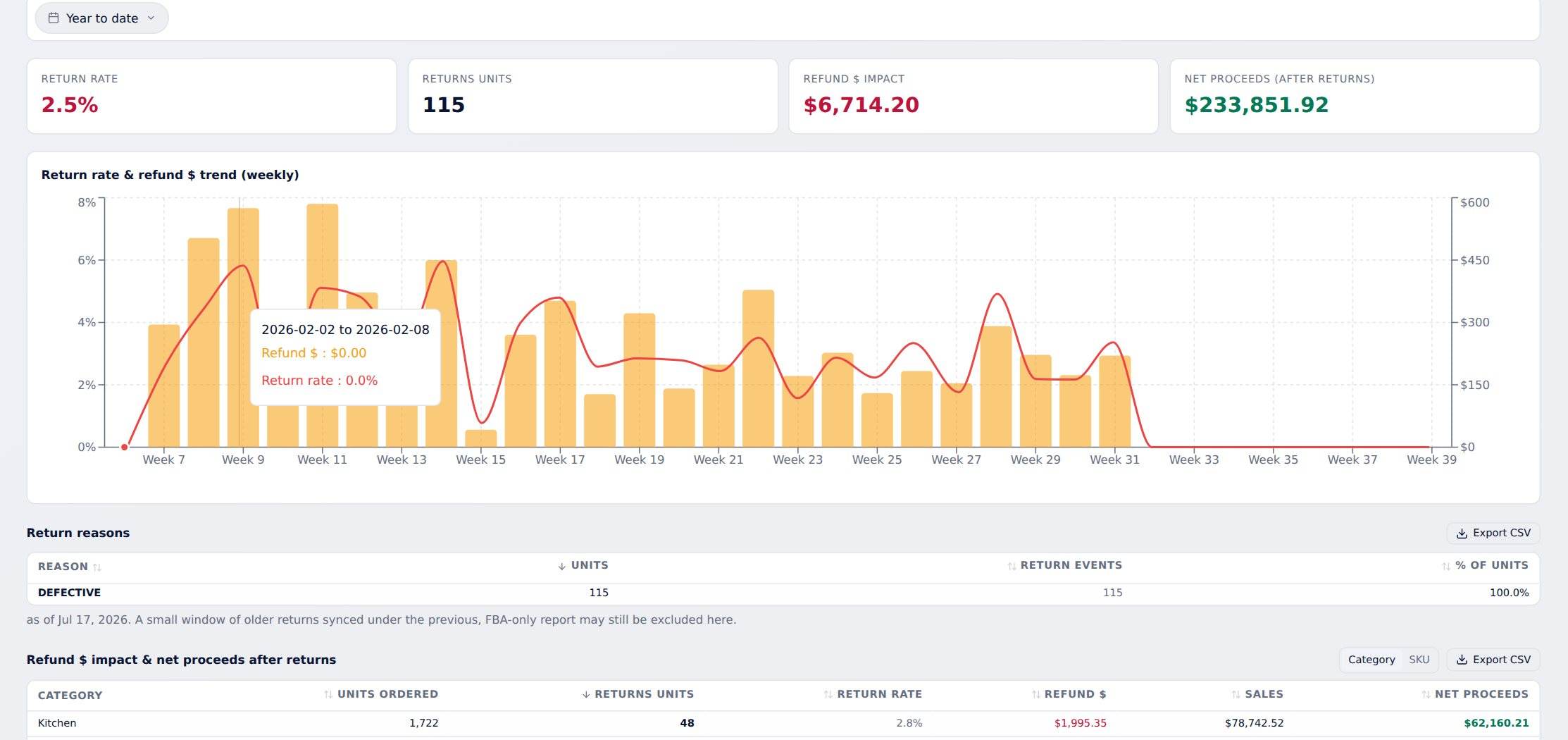Click Kitchen's net proceeds $62,160.21

coord(1496,723)
